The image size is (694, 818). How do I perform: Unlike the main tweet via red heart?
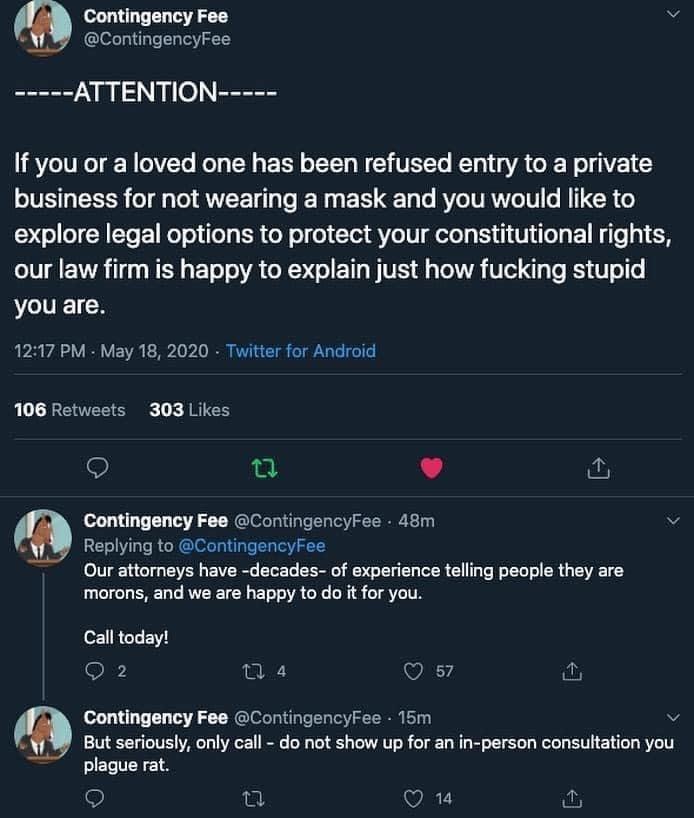click(x=431, y=467)
